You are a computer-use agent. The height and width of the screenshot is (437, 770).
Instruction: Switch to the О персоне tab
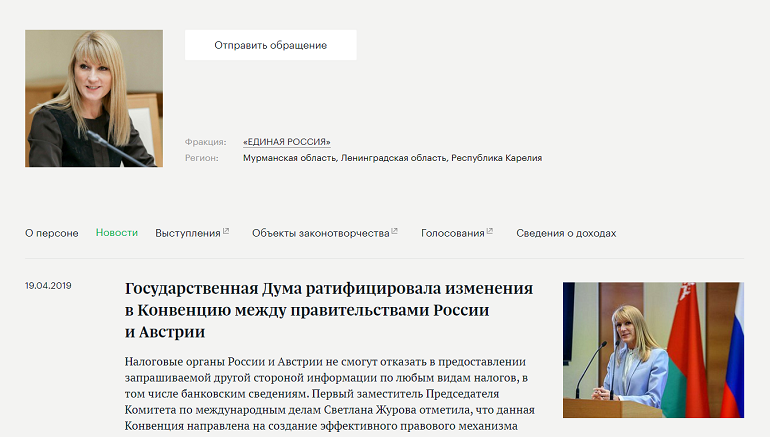click(x=51, y=233)
